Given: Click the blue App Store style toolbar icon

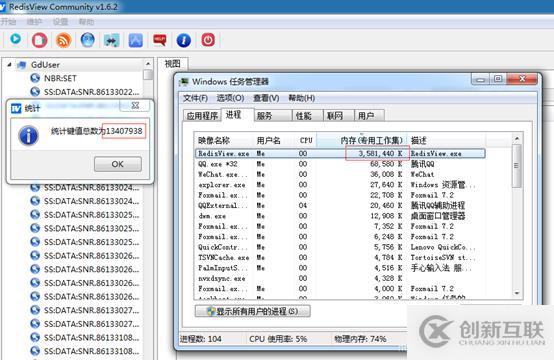Looking at the screenshot, I should [x=136, y=41].
